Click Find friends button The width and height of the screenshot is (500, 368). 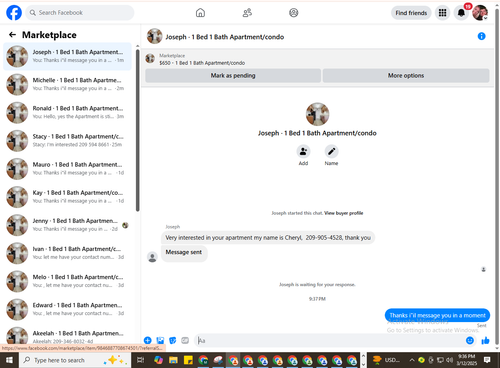pos(411,13)
